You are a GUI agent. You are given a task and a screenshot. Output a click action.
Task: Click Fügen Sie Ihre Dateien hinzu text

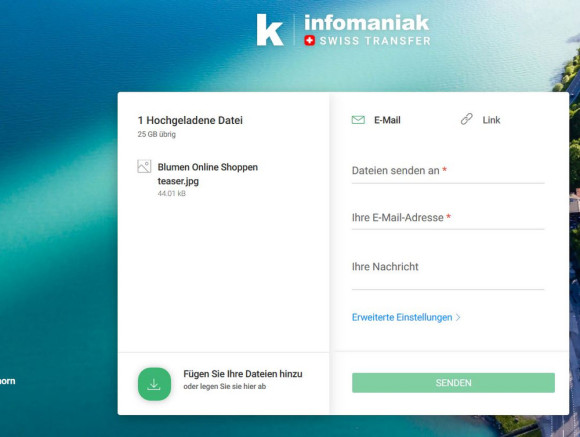click(243, 374)
